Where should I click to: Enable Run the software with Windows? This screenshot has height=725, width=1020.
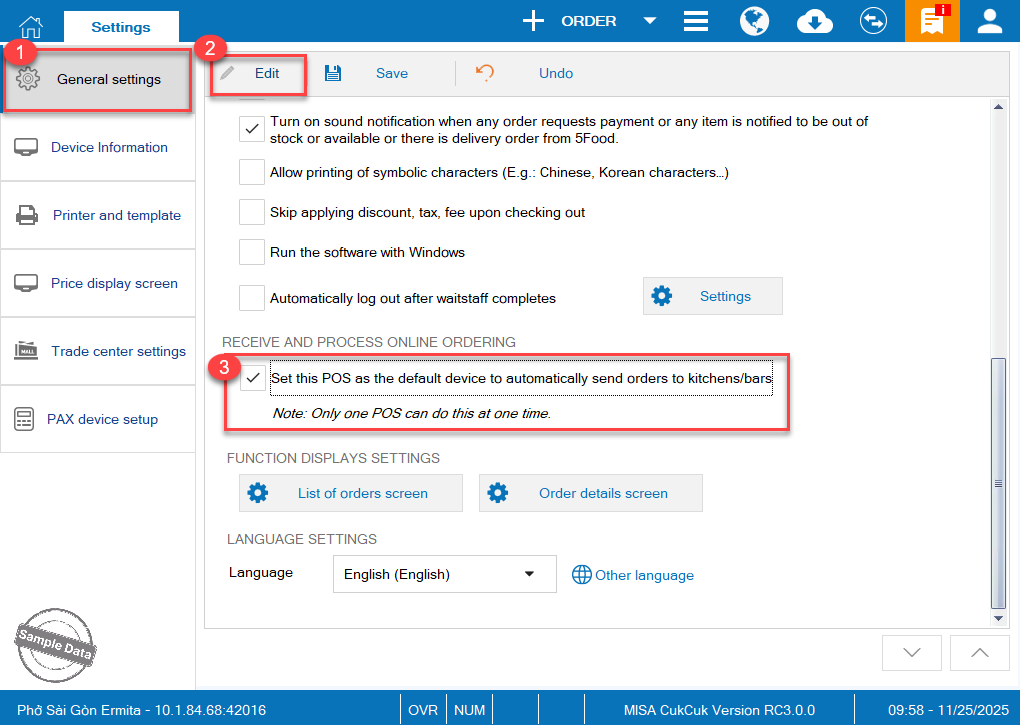pos(252,252)
